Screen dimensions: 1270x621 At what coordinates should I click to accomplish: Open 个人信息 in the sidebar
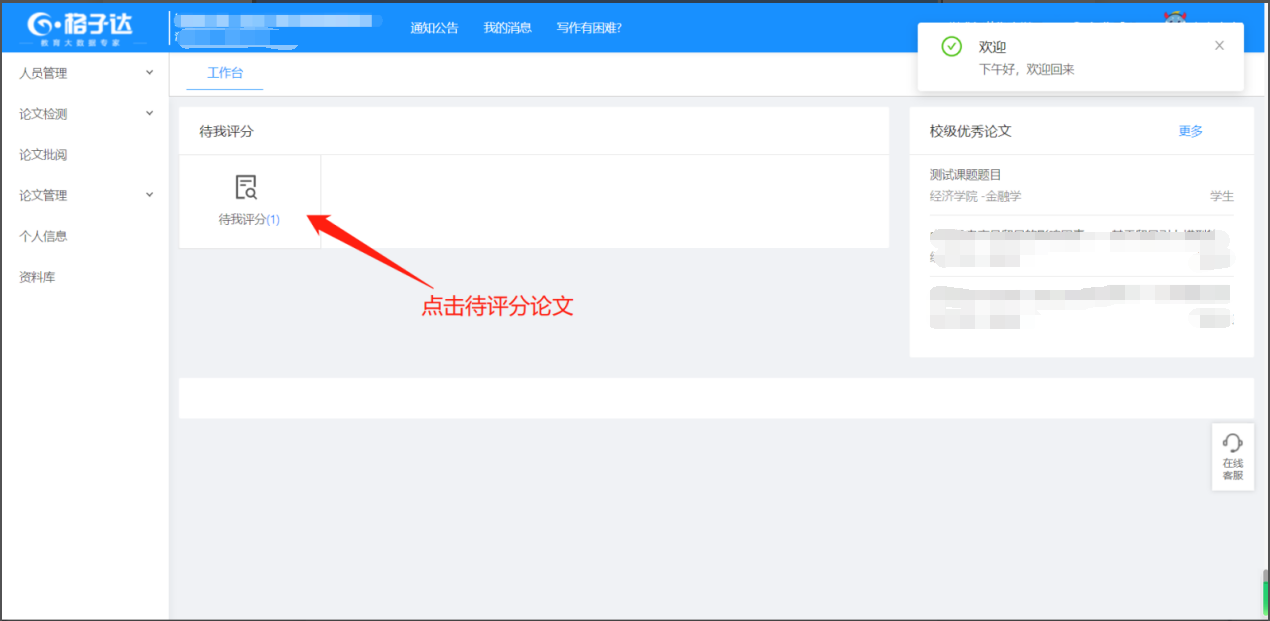tap(43, 236)
